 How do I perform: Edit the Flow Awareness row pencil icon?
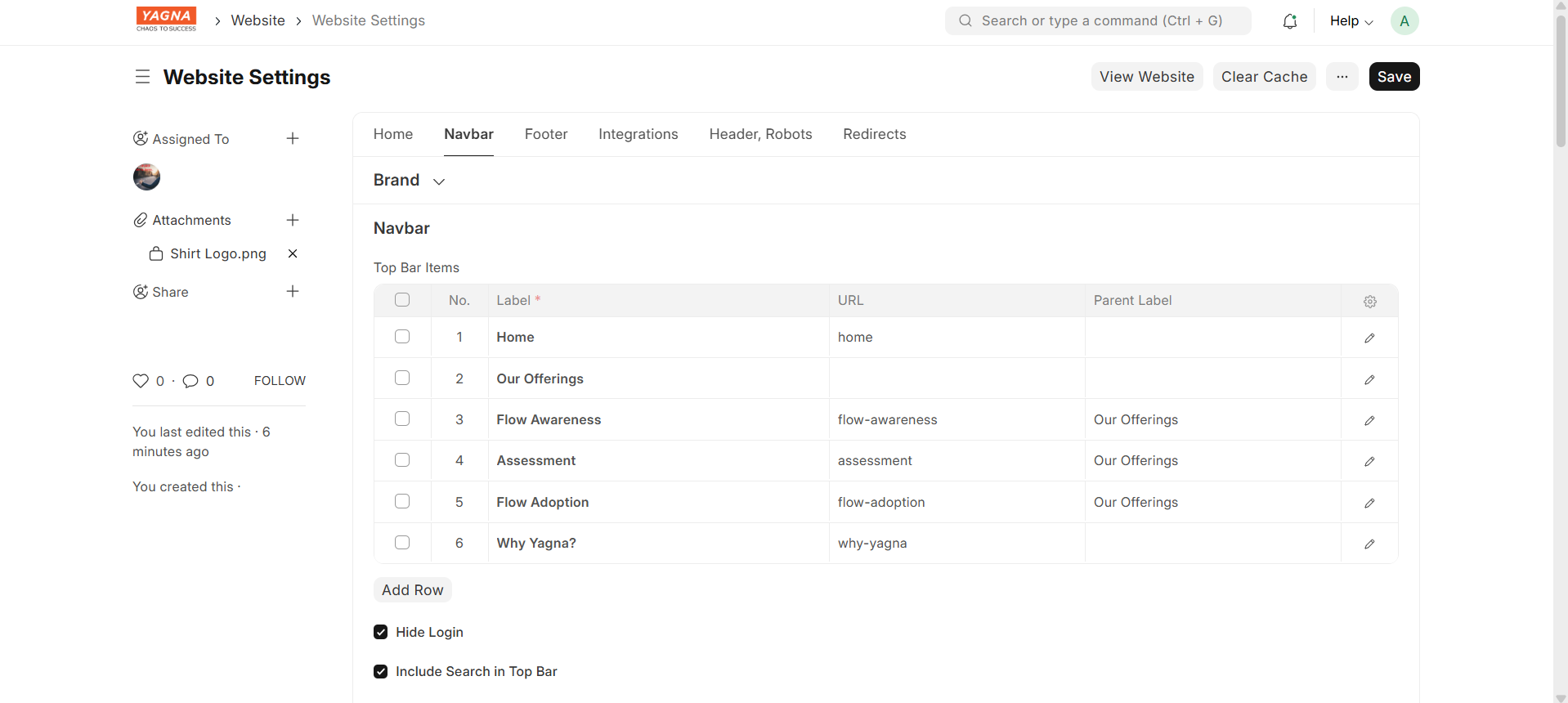[x=1369, y=420]
